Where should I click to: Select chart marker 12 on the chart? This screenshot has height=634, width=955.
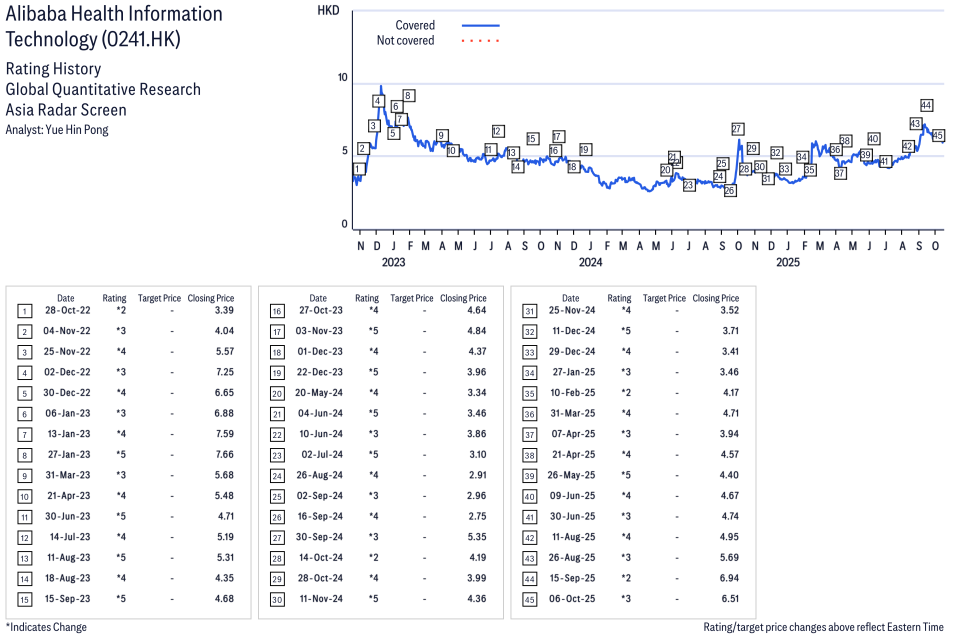click(x=497, y=132)
